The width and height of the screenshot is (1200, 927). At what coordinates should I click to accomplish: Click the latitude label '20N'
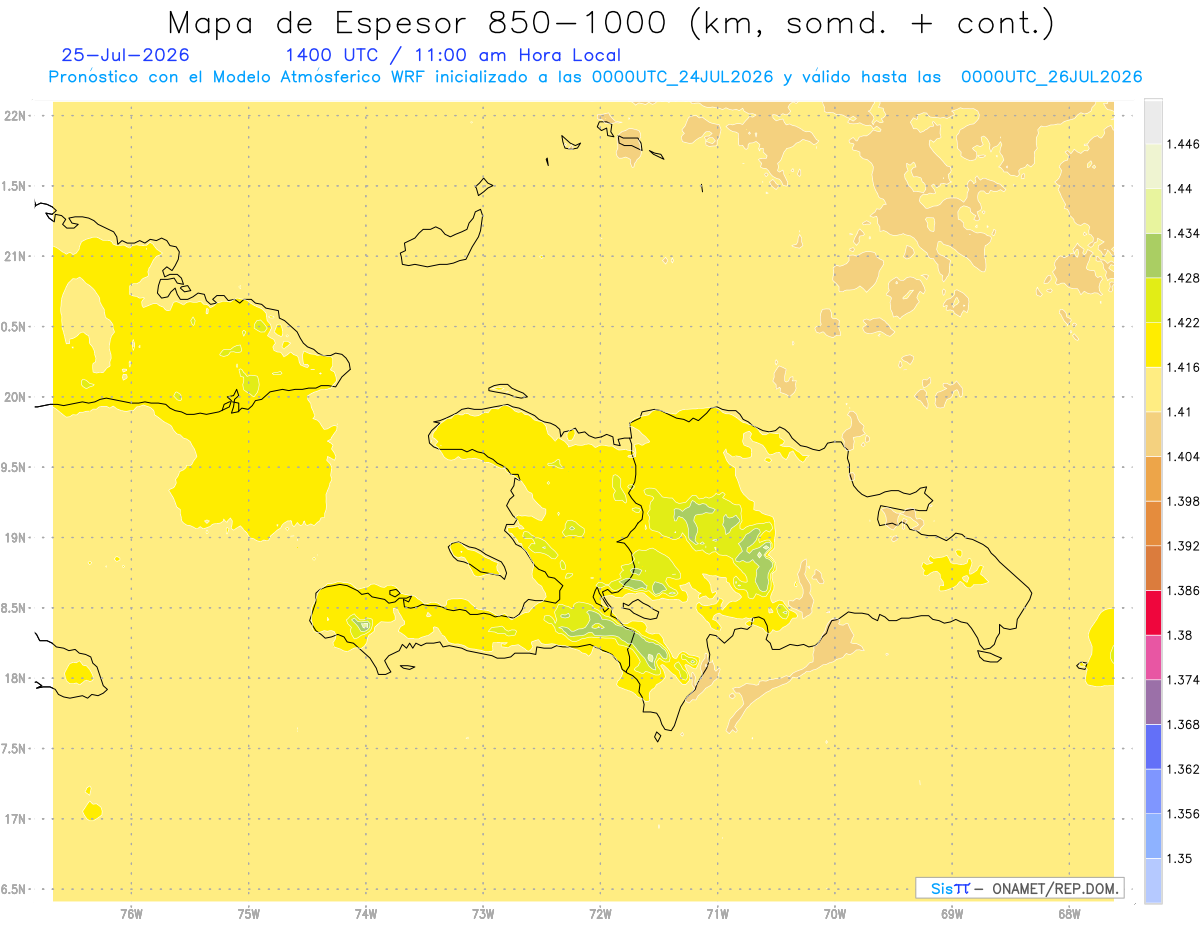[x=14, y=397]
